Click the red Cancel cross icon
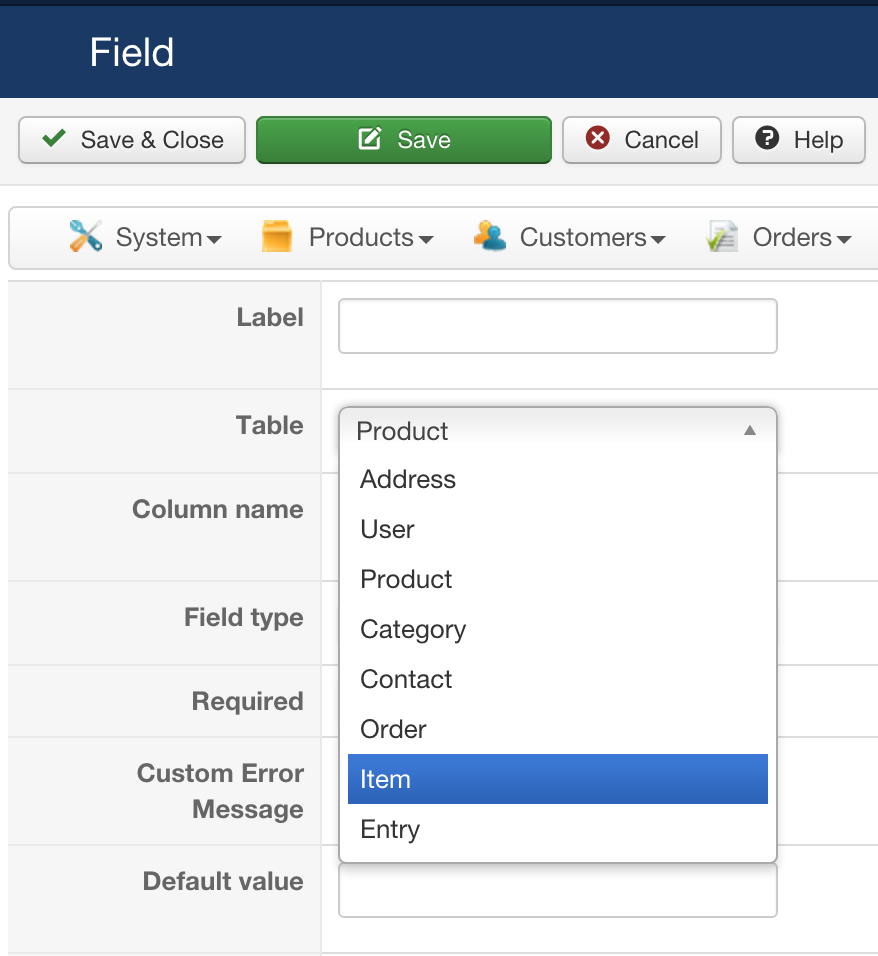878x956 pixels. coord(598,139)
